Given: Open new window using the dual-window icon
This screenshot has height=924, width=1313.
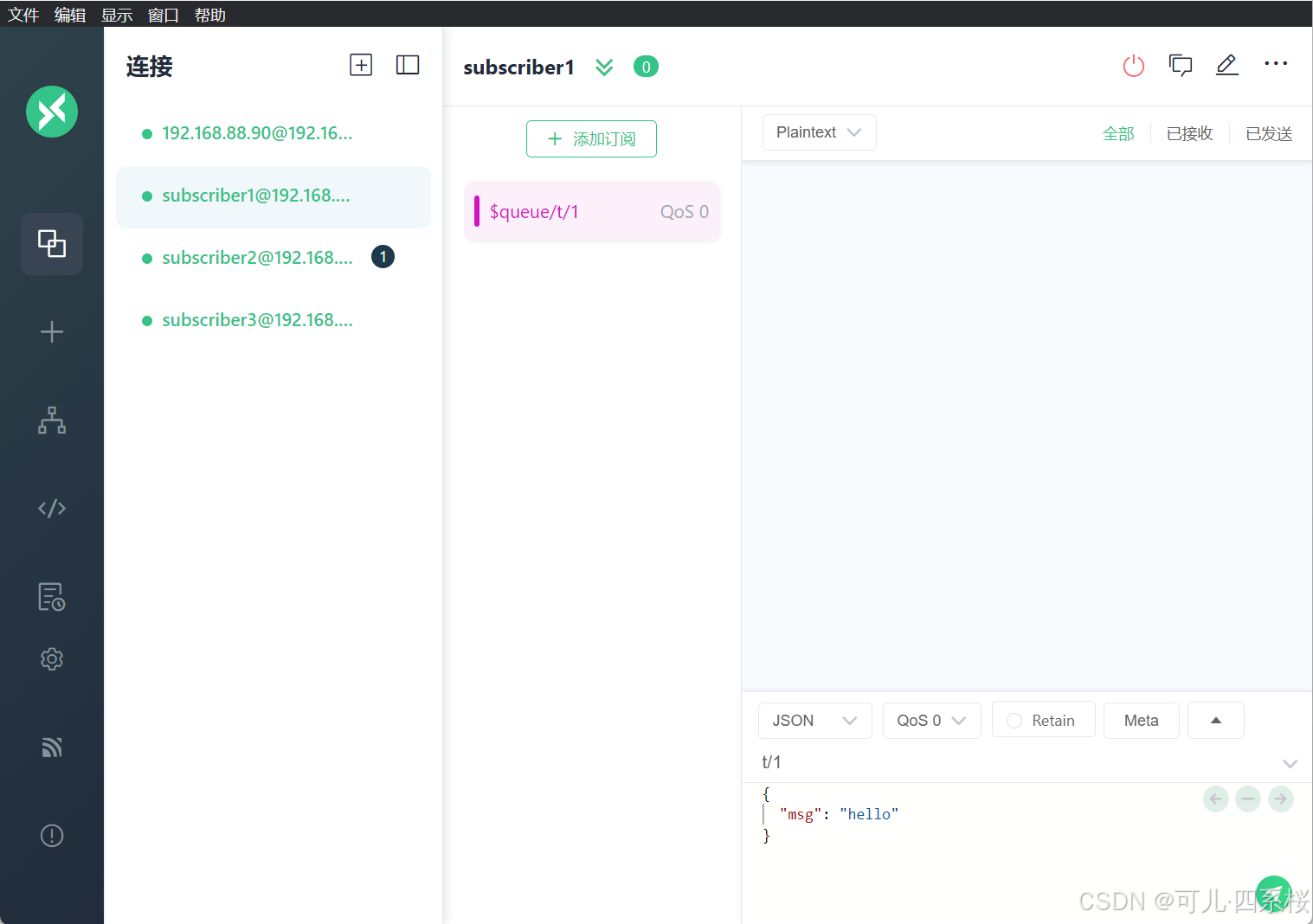Looking at the screenshot, I should point(1181,65).
